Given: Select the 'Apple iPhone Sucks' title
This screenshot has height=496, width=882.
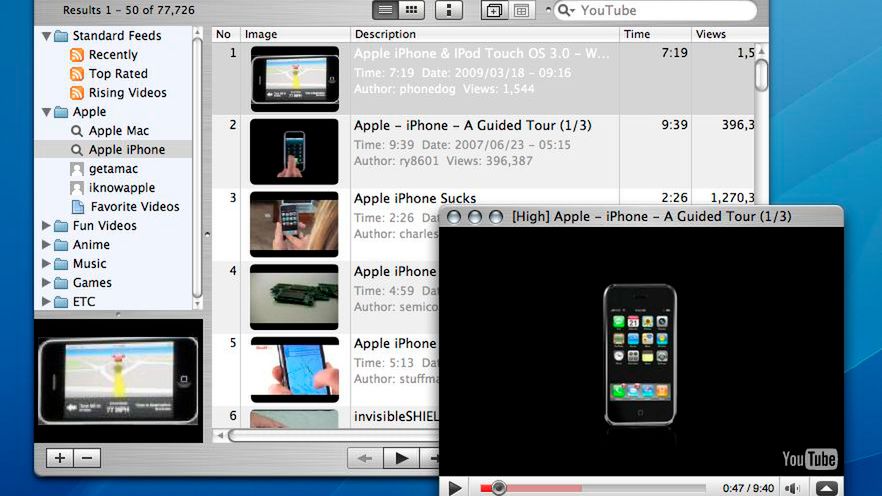Looking at the screenshot, I should (415, 199).
